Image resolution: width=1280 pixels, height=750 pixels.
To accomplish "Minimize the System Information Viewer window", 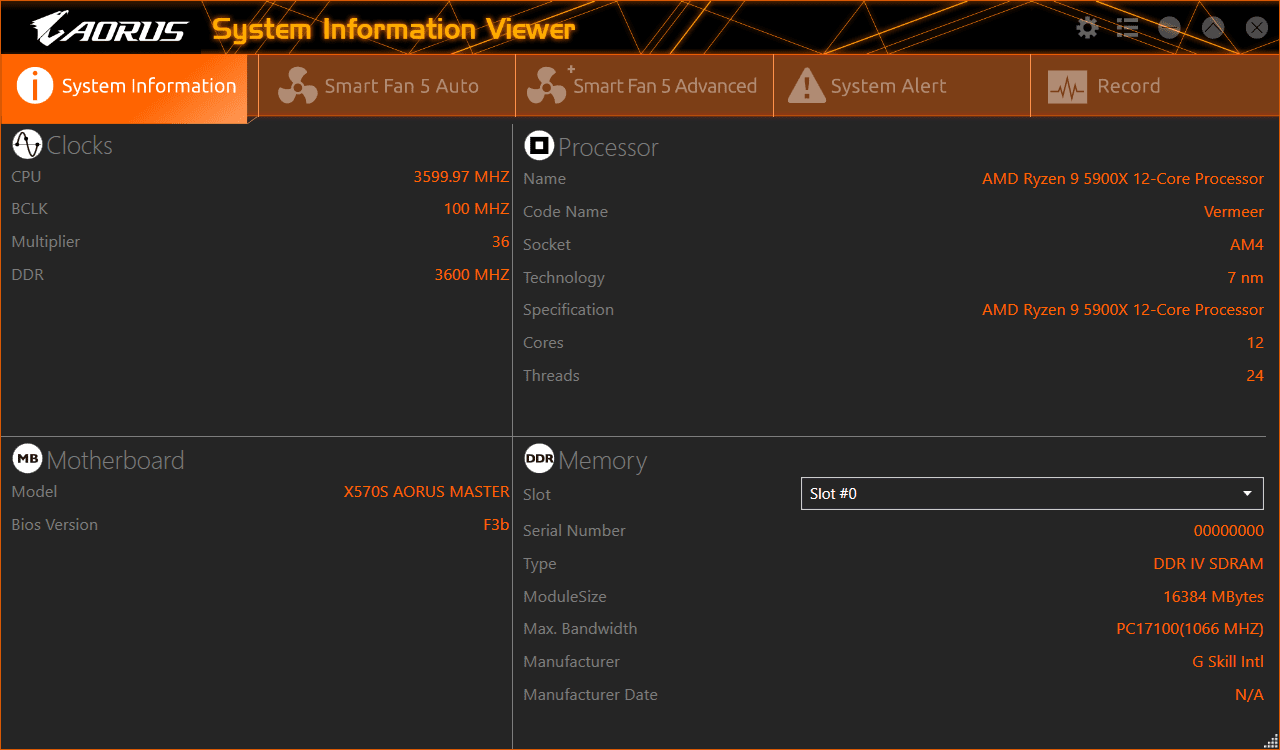I will coord(1169,28).
